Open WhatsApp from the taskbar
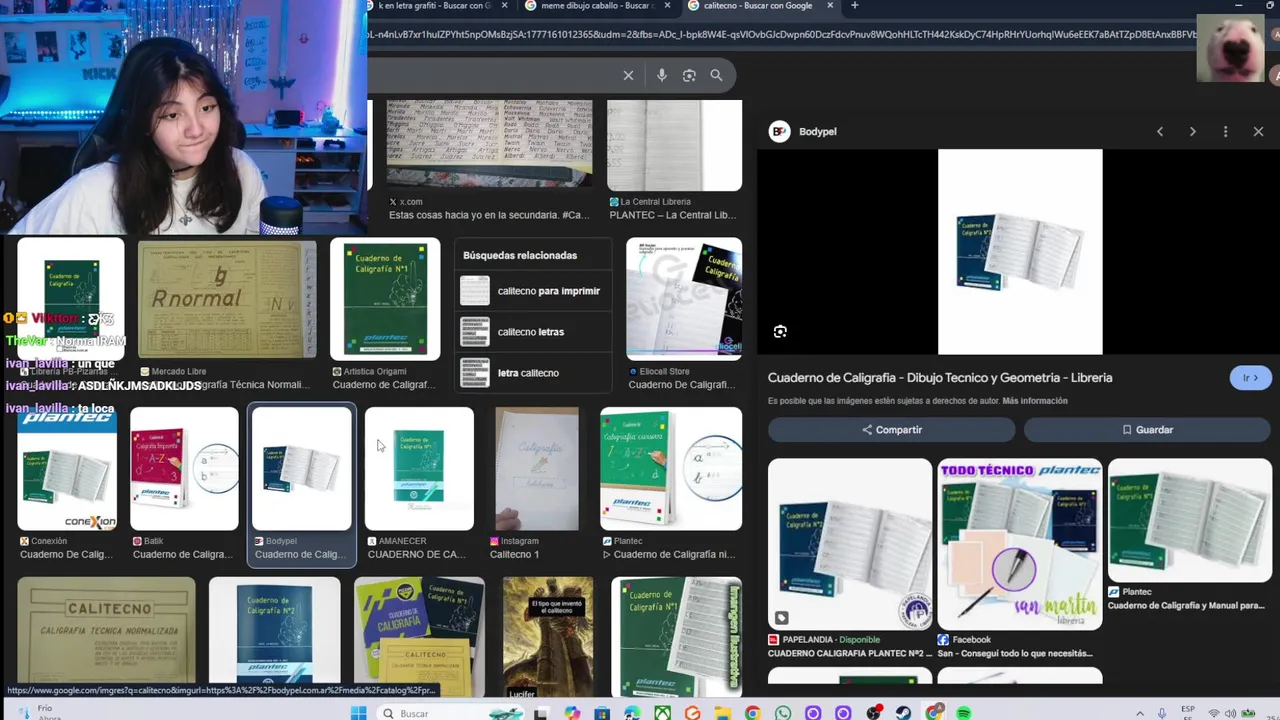Viewport: 1280px width, 720px height. click(x=782, y=713)
